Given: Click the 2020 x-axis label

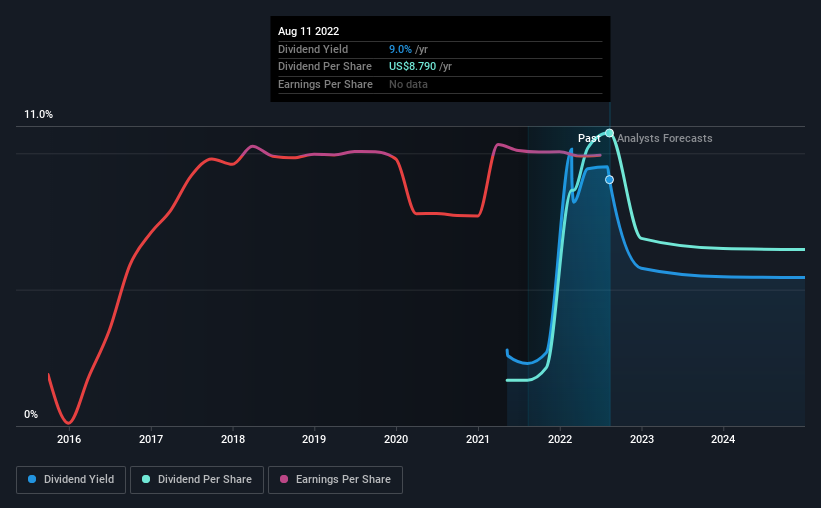Looking at the screenshot, I should (x=396, y=439).
